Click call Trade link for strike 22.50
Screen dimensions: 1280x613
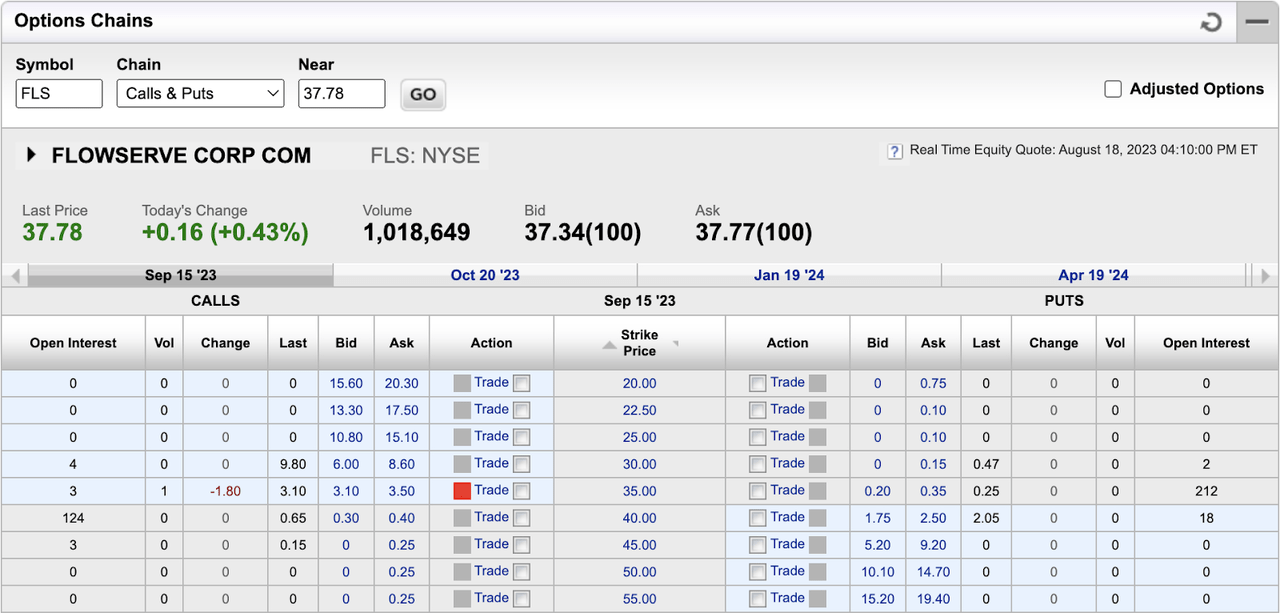[x=491, y=409]
